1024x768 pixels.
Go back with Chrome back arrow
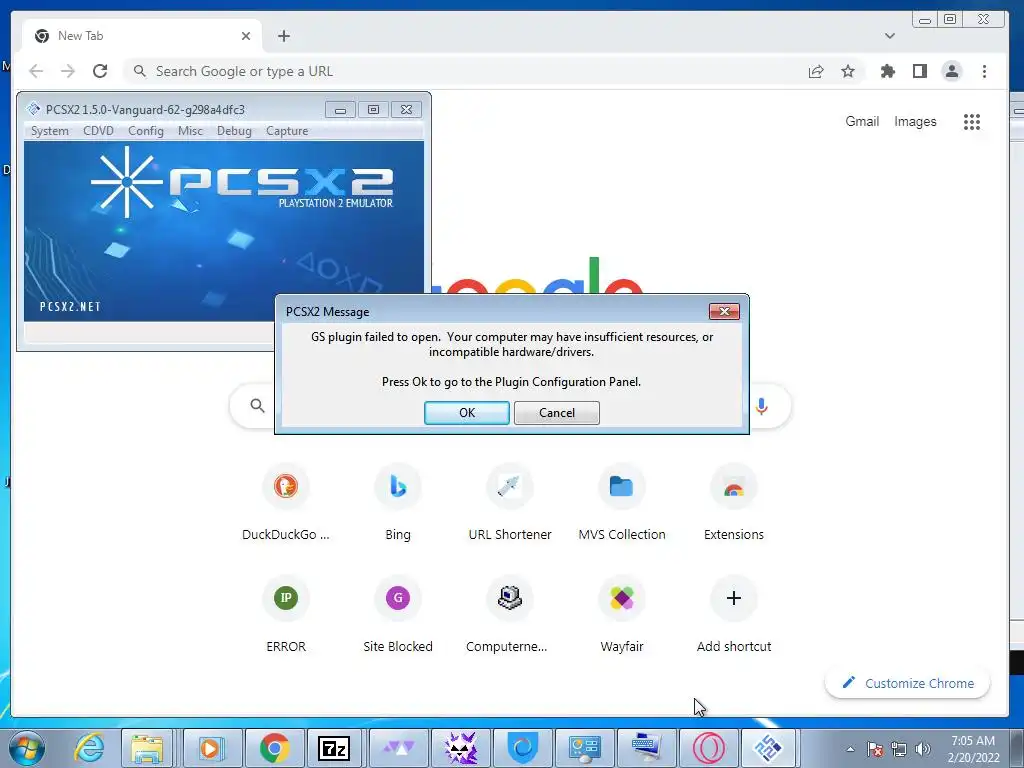pos(36,71)
